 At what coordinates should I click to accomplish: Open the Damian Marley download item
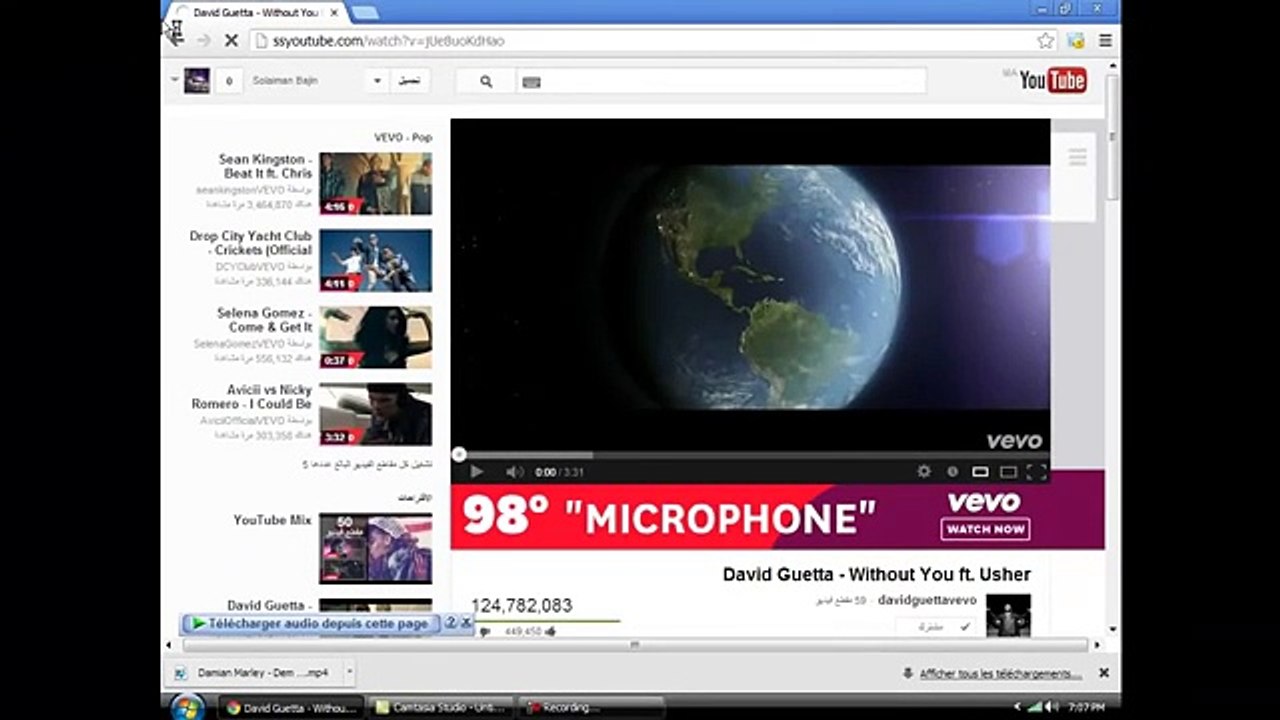(x=254, y=673)
